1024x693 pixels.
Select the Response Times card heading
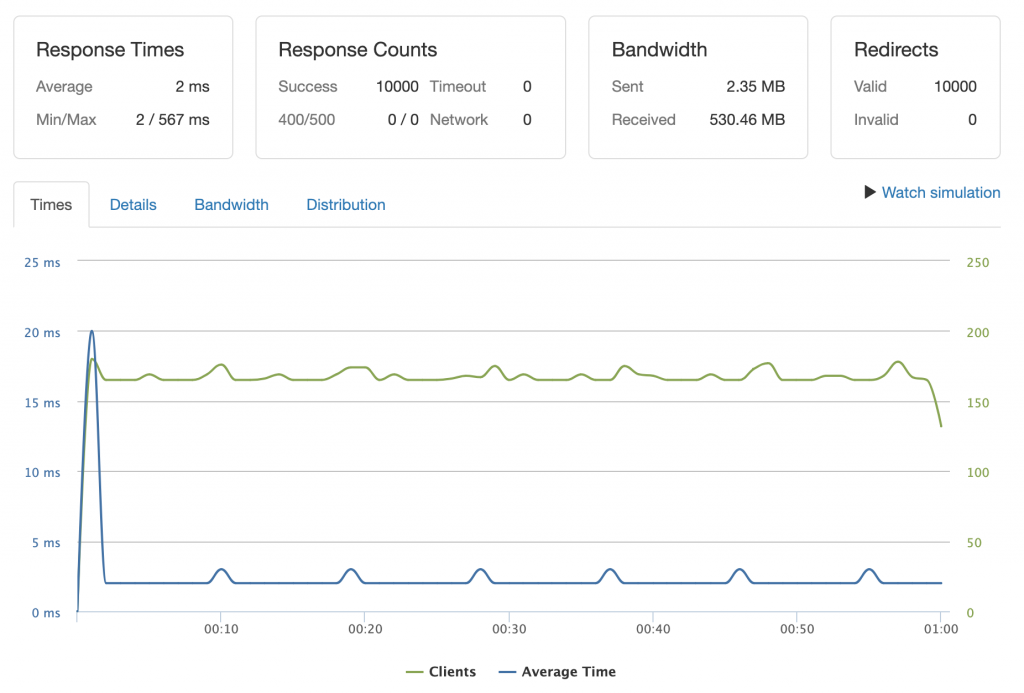(x=110, y=50)
